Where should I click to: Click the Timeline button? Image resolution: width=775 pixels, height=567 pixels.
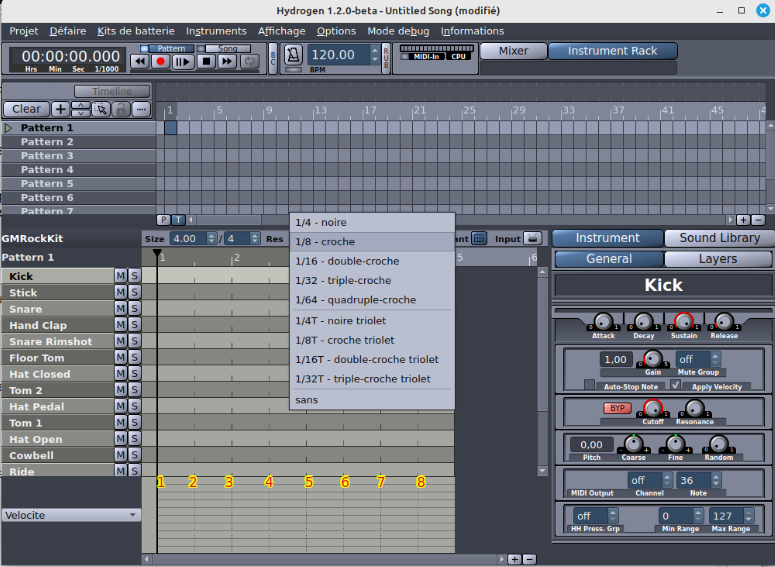(x=112, y=91)
